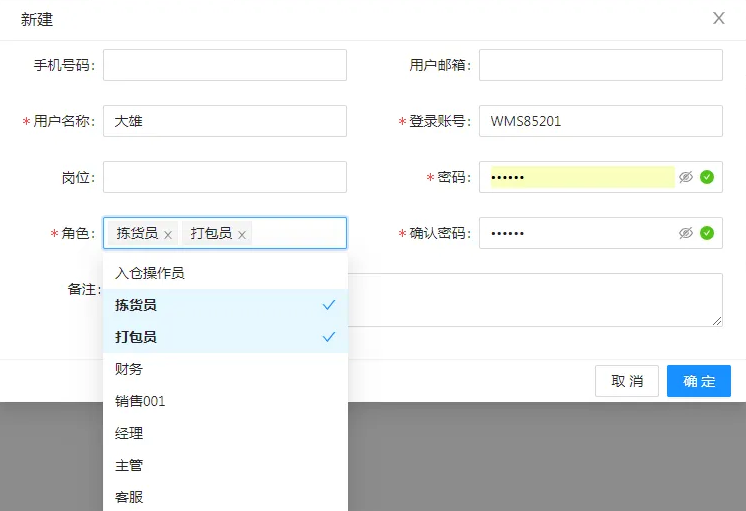Toggle visibility eye icon in 确认密码 field

686,233
